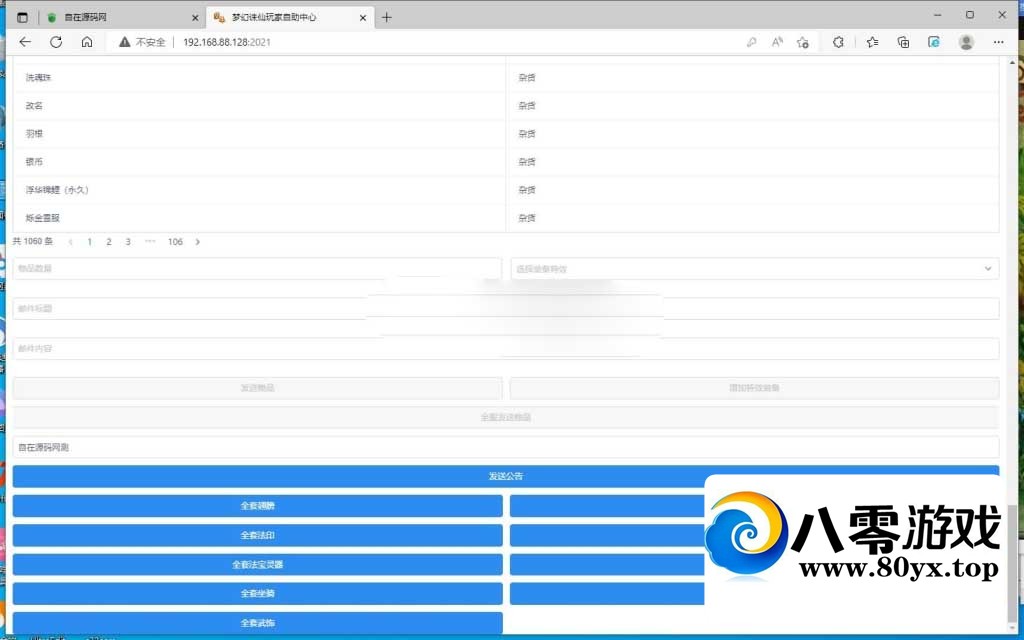Click the 全套武饰 button
This screenshot has height=640, width=1024.
(257, 623)
